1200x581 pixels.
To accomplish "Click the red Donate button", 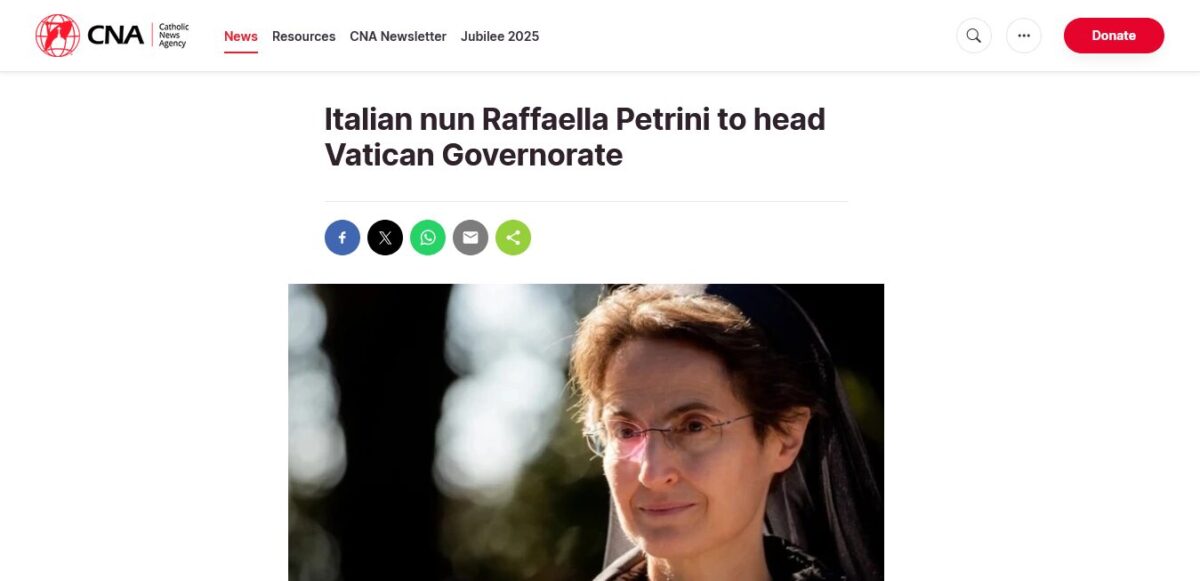I will (x=1114, y=36).
